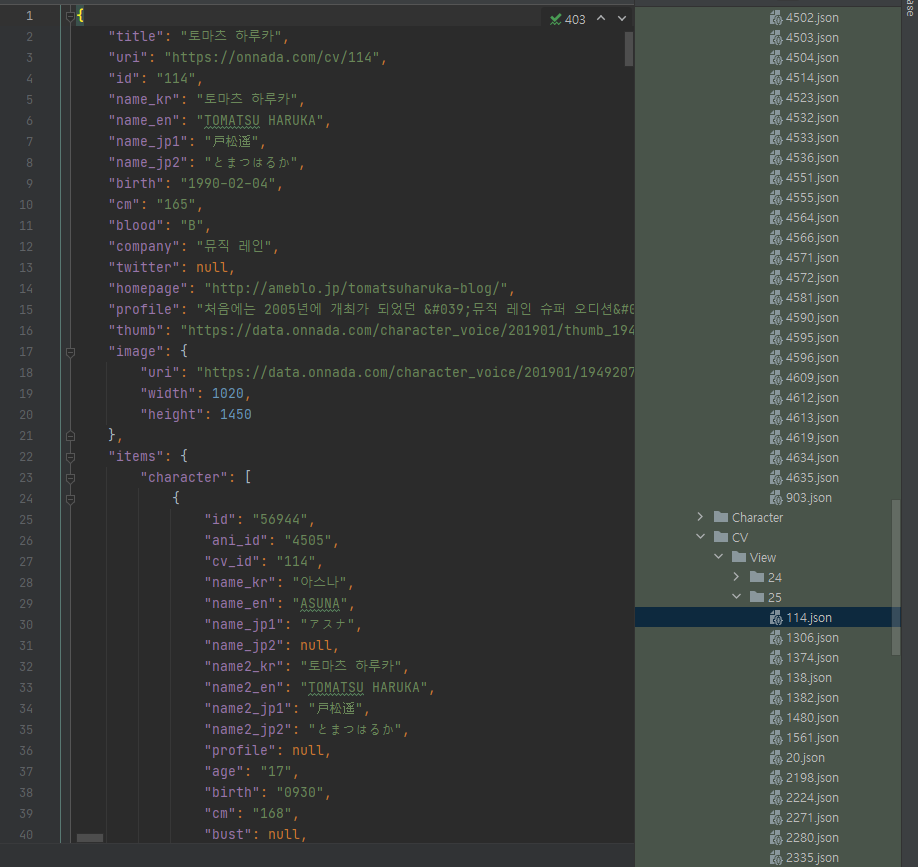The image size is (918, 867).
Task: Toggle code folding at line 22 "items"
Action: pos(70,456)
